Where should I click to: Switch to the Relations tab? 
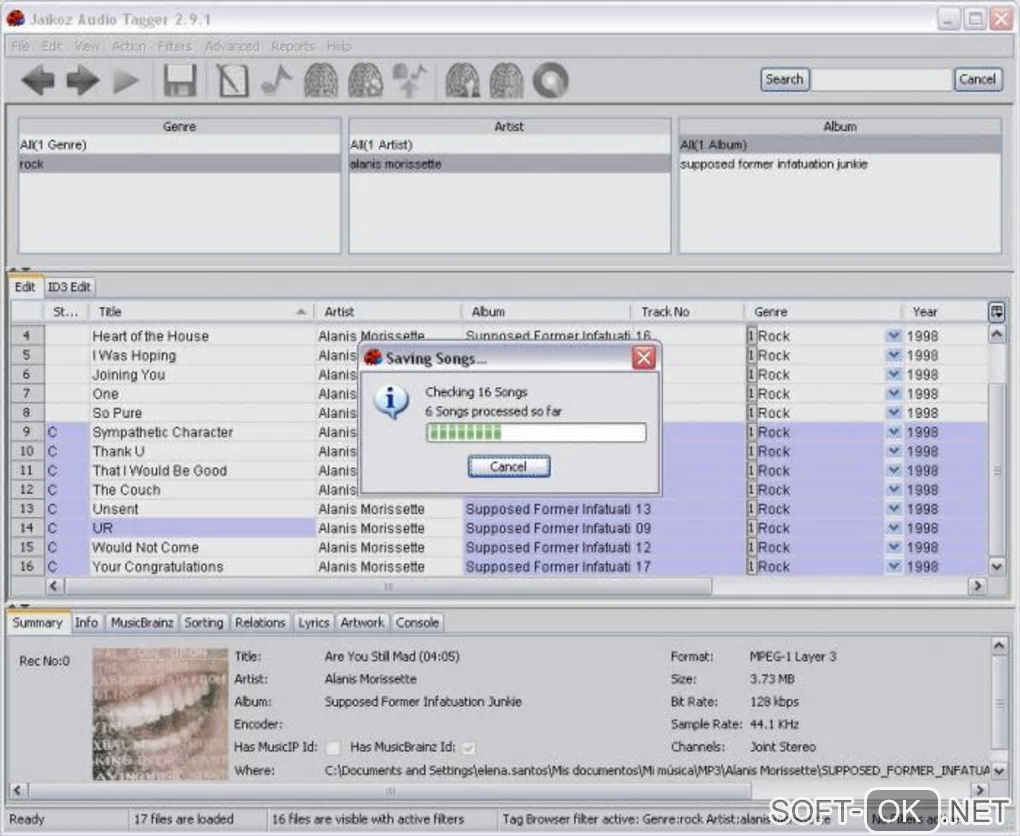(x=260, y=623)
